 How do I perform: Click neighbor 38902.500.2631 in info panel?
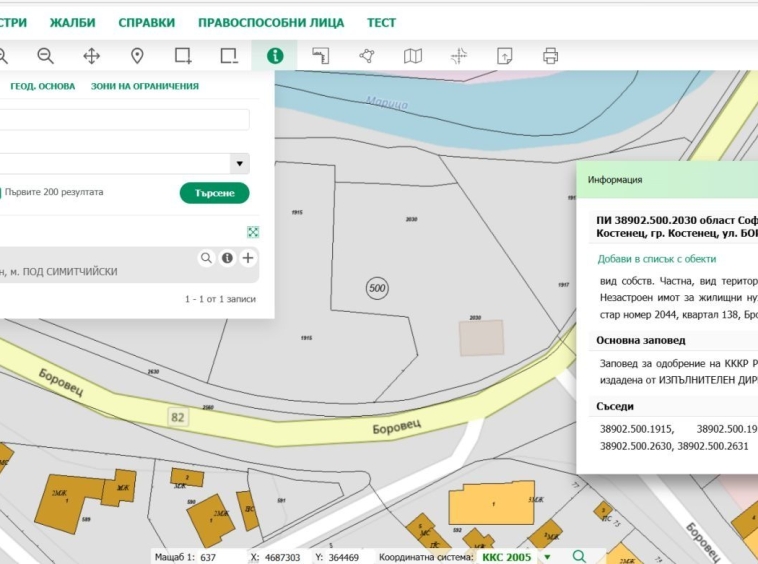coord(713,446)
